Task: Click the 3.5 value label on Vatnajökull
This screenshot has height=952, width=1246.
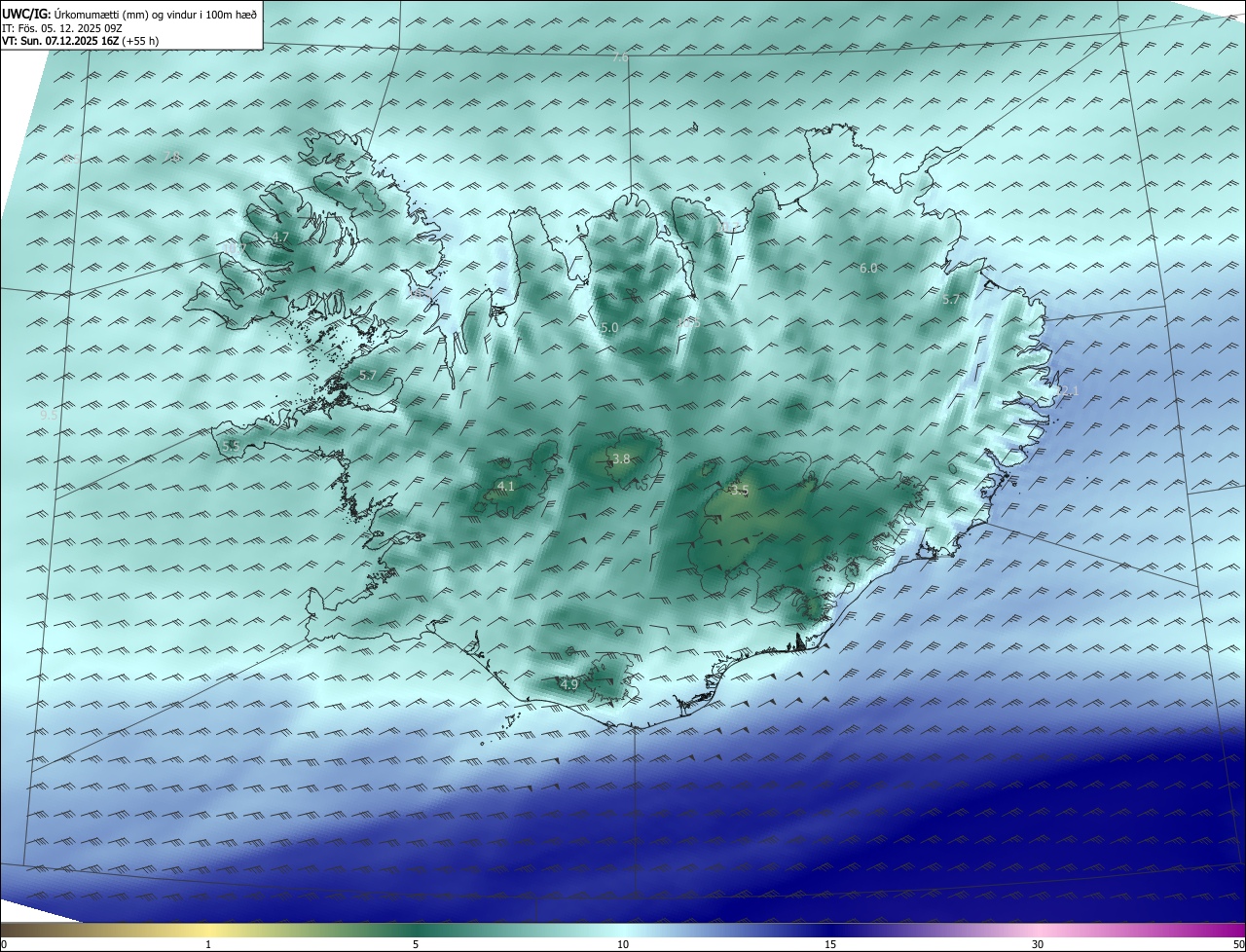Action: click(740, 491)
